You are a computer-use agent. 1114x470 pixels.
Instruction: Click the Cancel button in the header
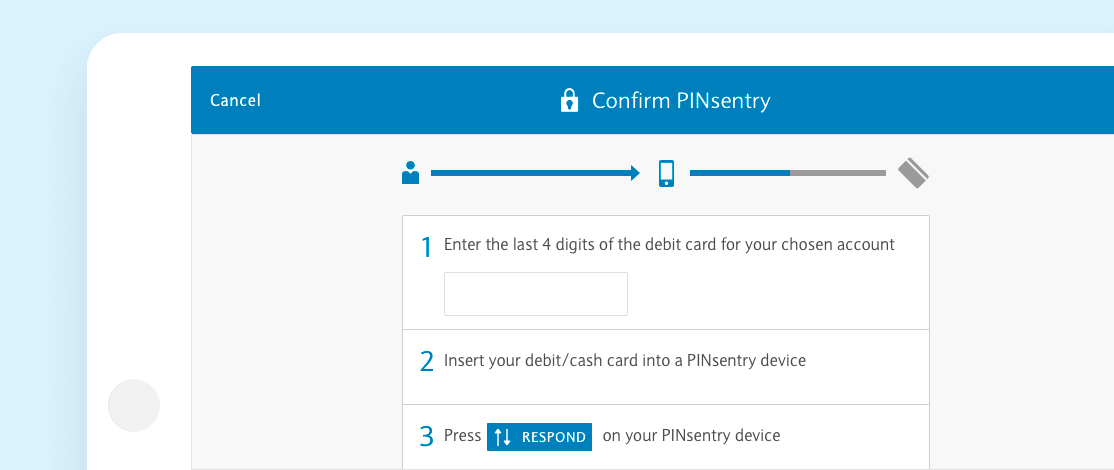coord(235,100)
